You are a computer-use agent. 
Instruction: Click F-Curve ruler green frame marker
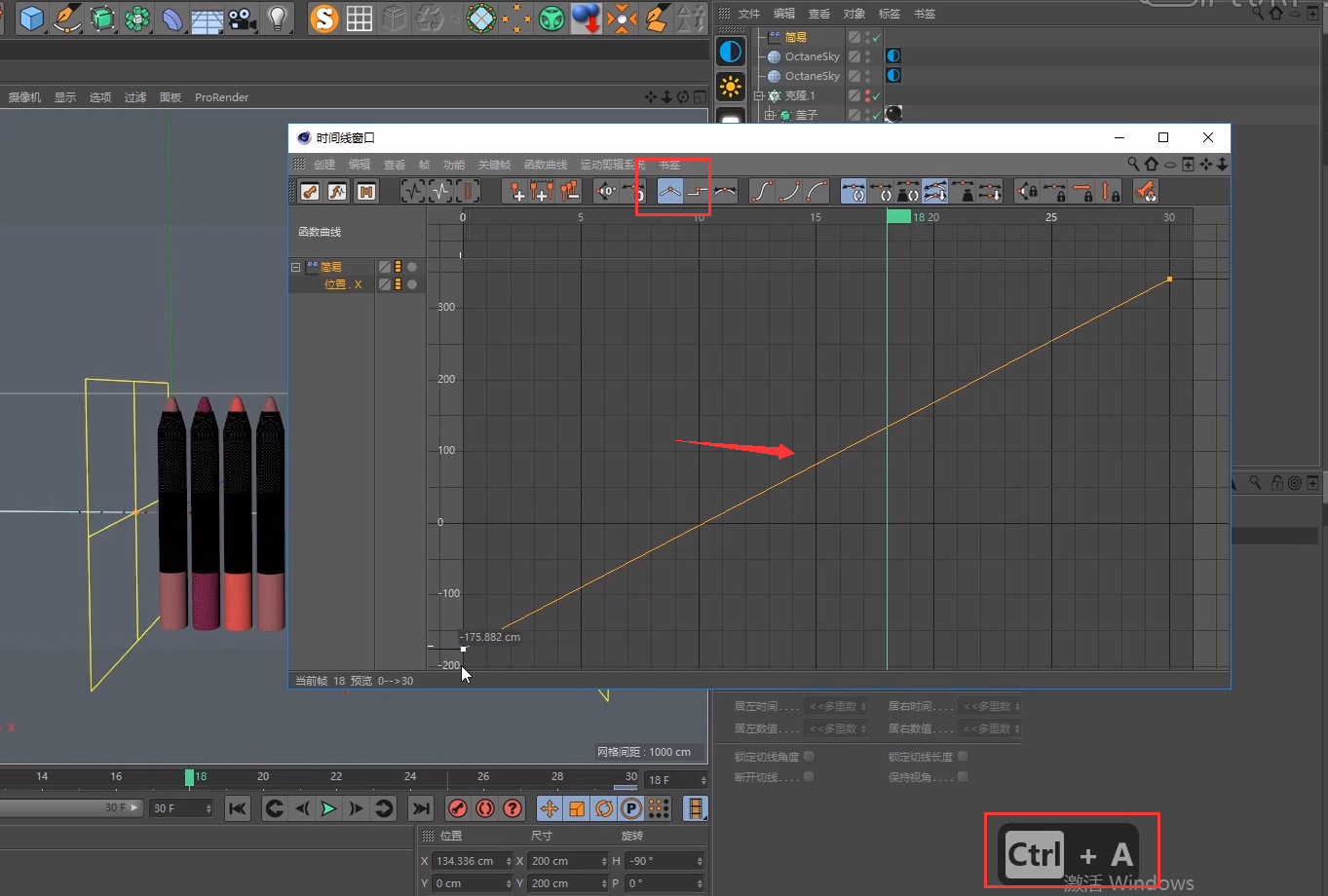pos(898,216)
